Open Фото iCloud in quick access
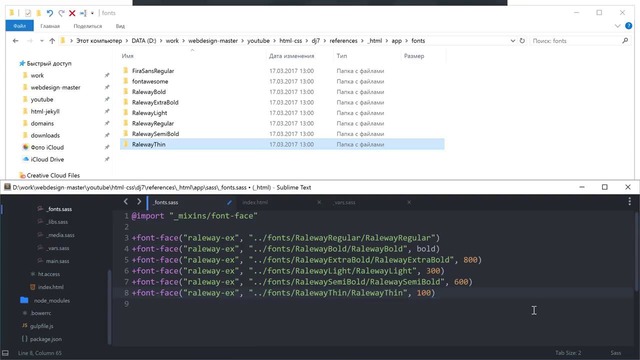The height and width of the screenshot is (360, 640). point(47,147)
